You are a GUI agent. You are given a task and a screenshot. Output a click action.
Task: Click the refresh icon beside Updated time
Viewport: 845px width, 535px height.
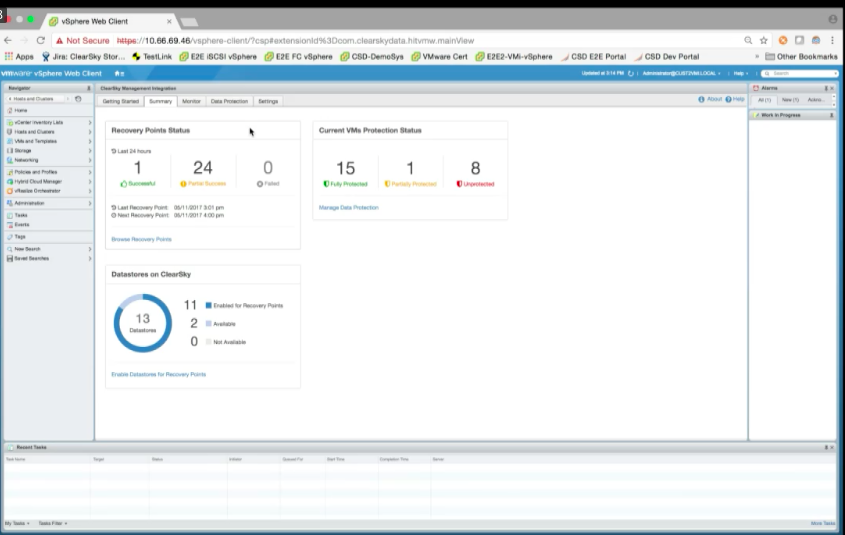[631, 73]
